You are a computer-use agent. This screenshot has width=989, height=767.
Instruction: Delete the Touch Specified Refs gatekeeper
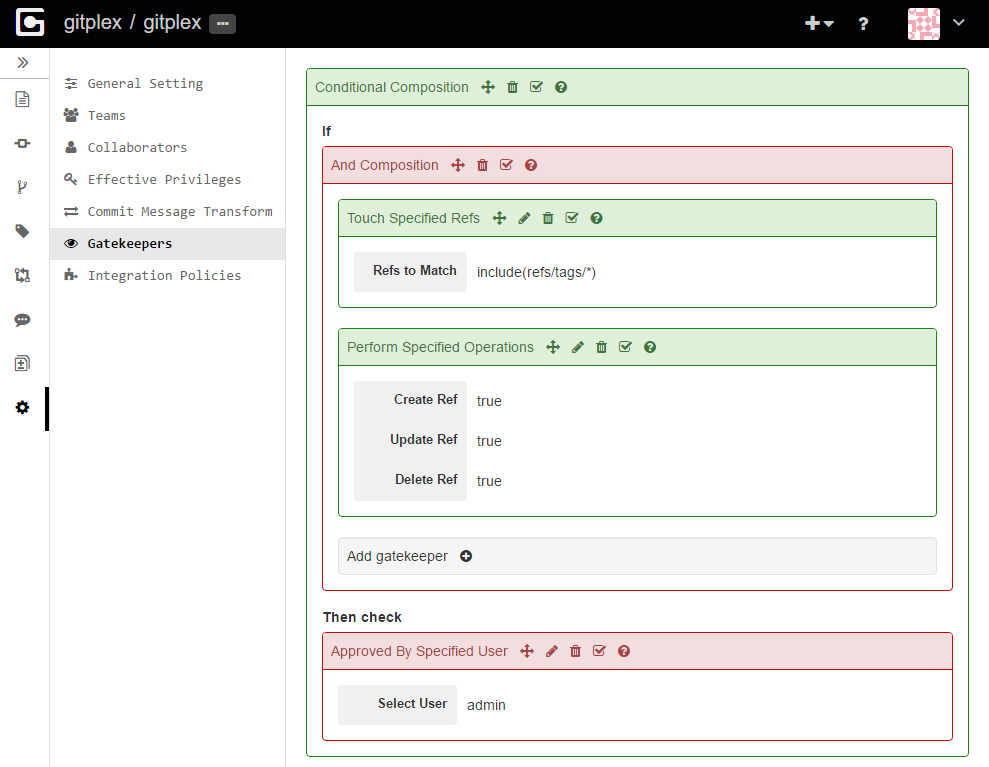tap(548, 218)
